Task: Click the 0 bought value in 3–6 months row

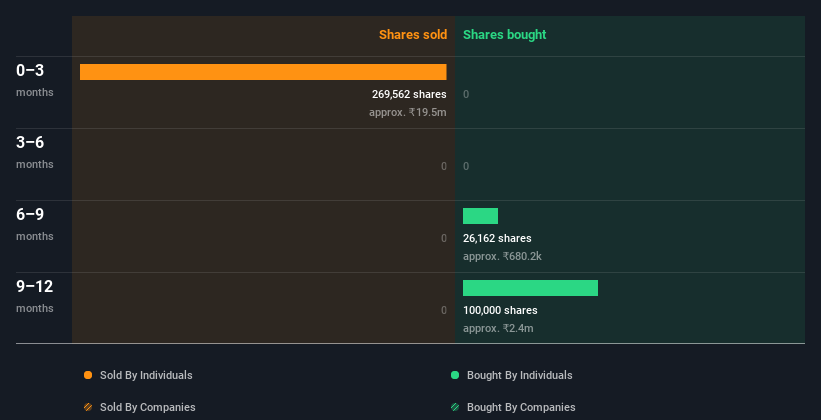Action: (466, 167)
